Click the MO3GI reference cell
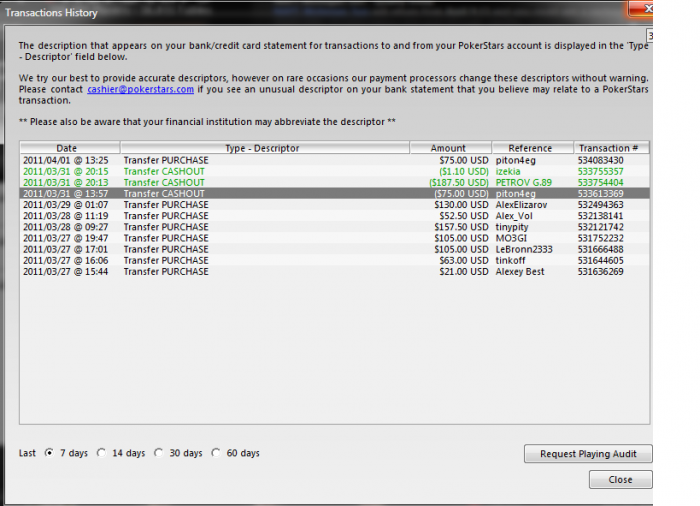Viewport: 700px width, 506px height. (511, 238)
